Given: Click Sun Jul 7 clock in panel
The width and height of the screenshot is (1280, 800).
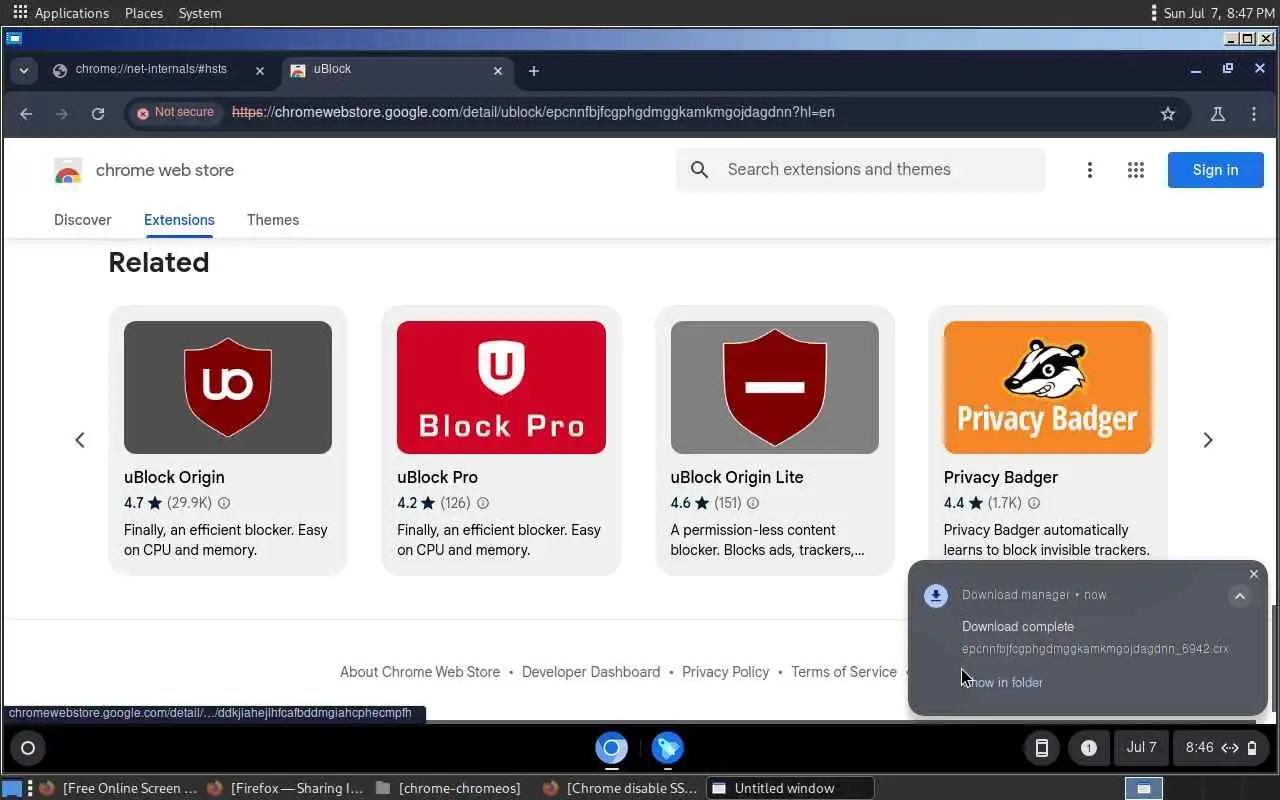Looking at the screenshot, I should pyautogui.click(x=1219, y=13).
